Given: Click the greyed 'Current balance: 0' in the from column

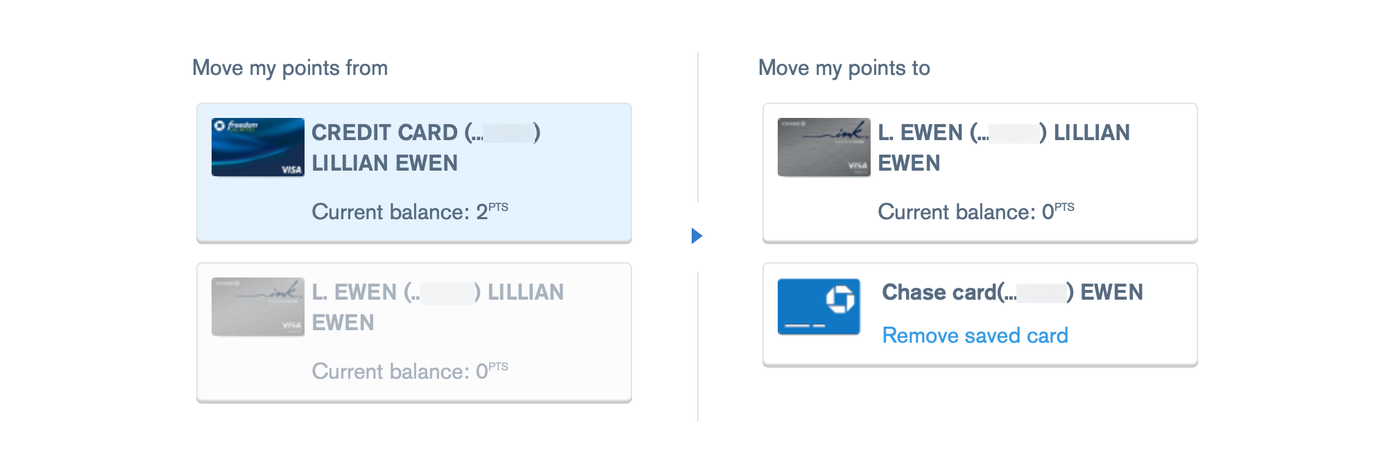Looking at the screenshot, I should (x=410, y=371).
